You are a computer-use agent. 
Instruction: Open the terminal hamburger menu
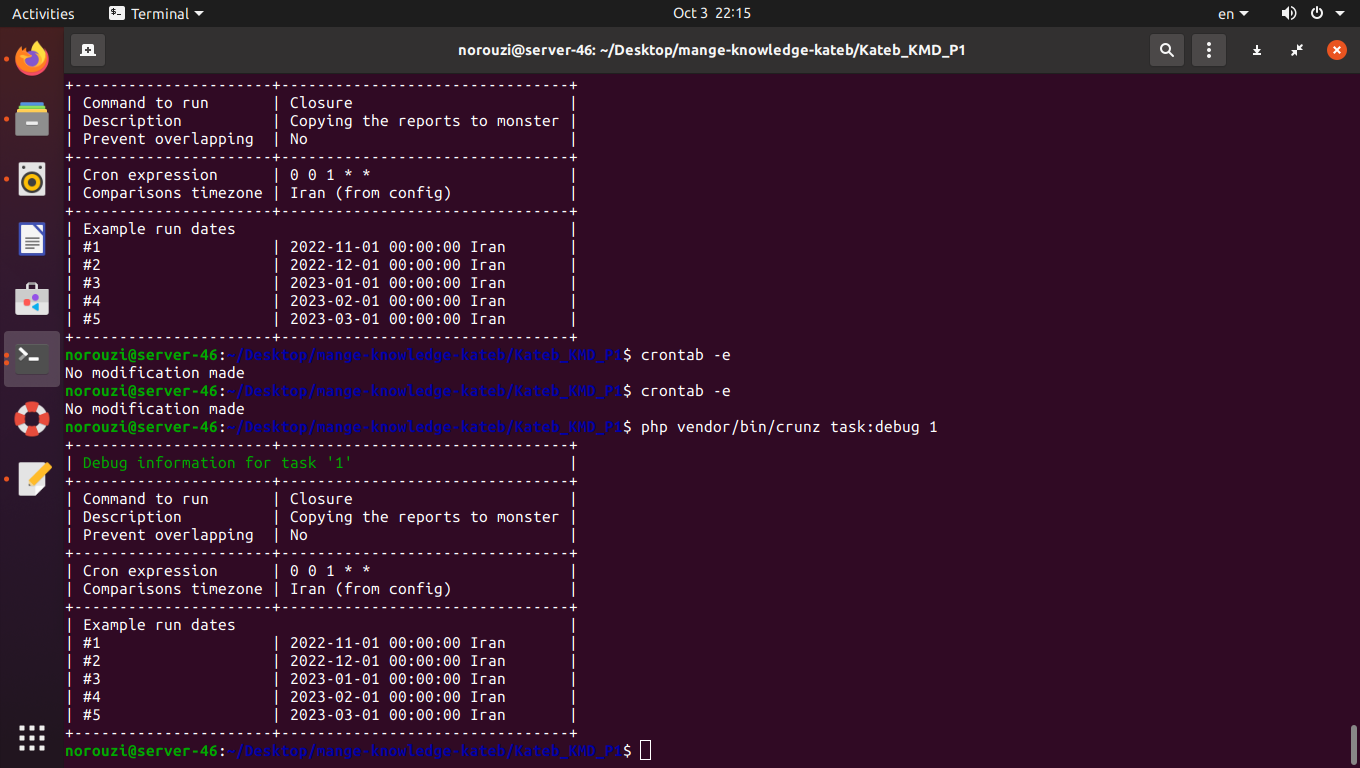coord(1209,50)
